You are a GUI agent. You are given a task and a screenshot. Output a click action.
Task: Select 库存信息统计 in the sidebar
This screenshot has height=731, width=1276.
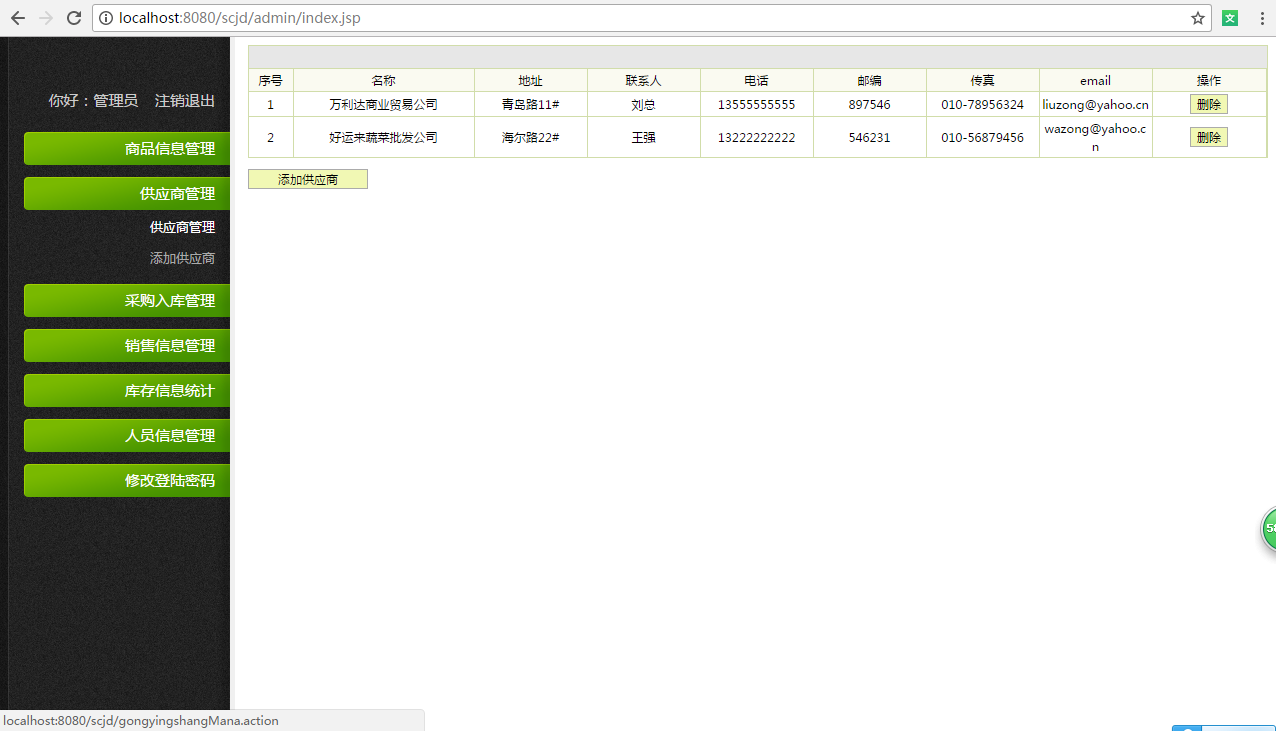point(127,390)
